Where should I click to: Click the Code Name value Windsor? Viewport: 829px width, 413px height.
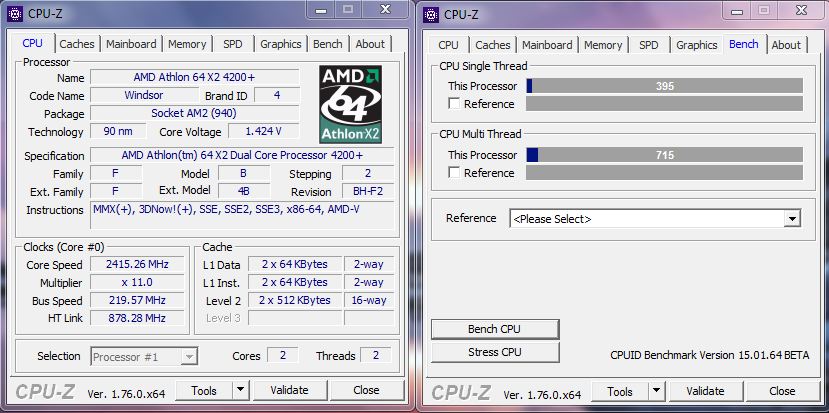(144, 95)
